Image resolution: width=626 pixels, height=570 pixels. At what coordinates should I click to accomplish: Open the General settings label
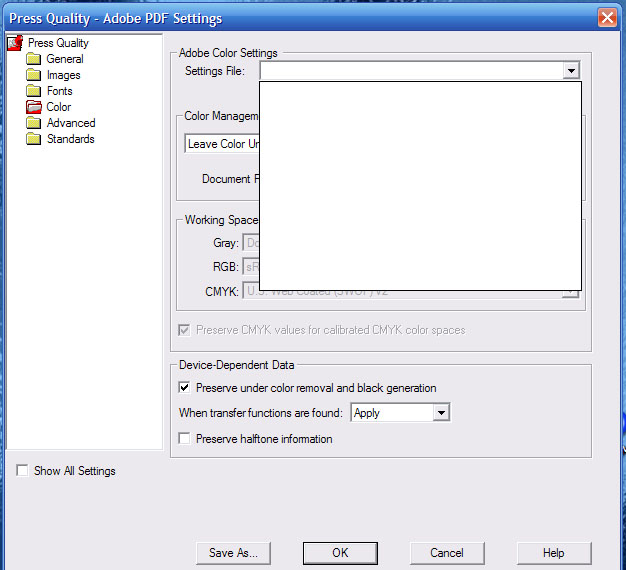[65, 59]
